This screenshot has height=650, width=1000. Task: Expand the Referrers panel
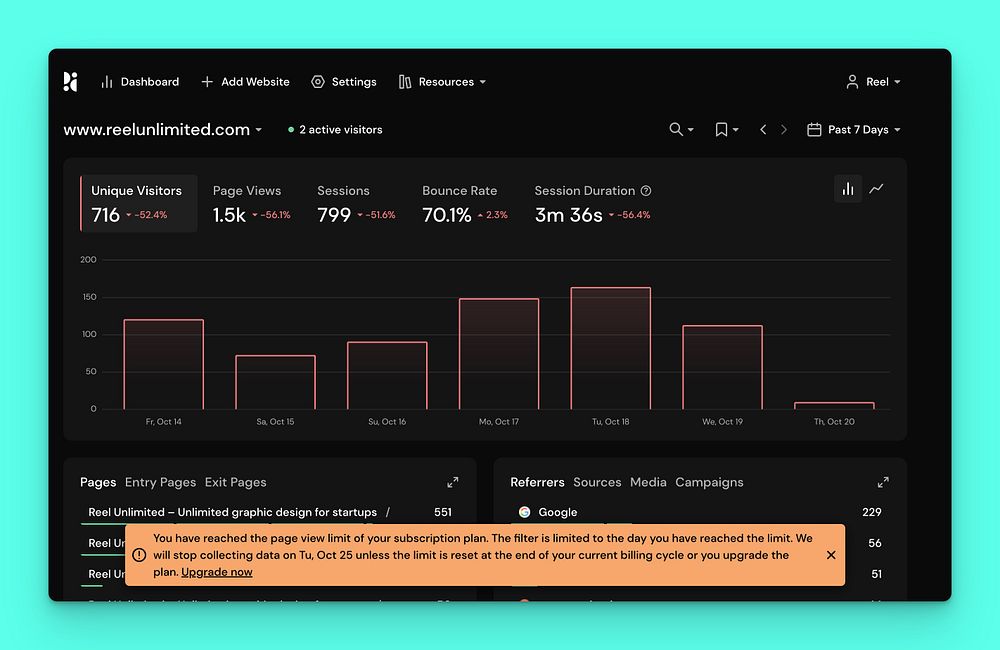pyautogui.click(x=883, y=482)
